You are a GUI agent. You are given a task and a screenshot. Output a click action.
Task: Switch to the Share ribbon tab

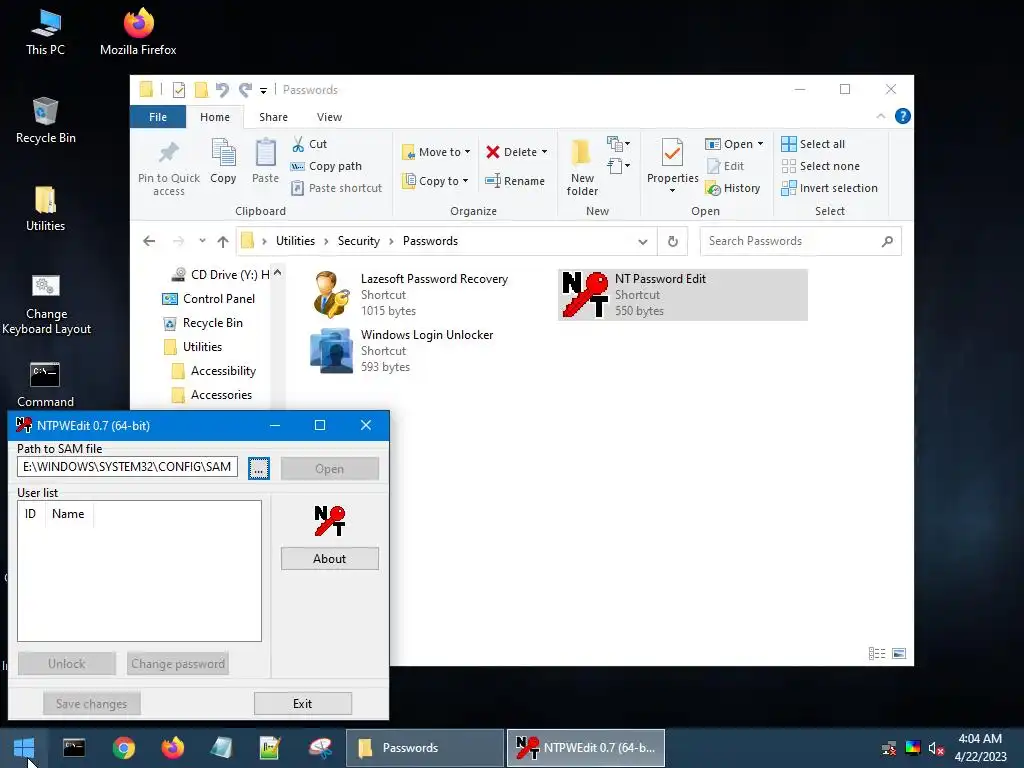[x=273, y=117]
